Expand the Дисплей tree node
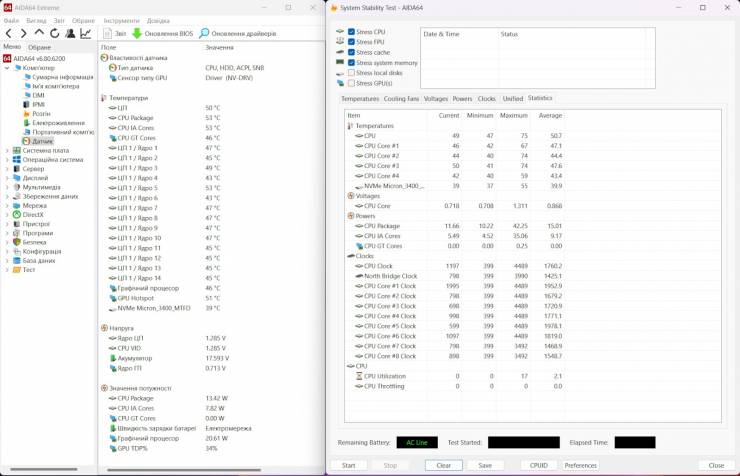This screenshot has height=476, width=740. pyautogui.click(x=7, y=178)
